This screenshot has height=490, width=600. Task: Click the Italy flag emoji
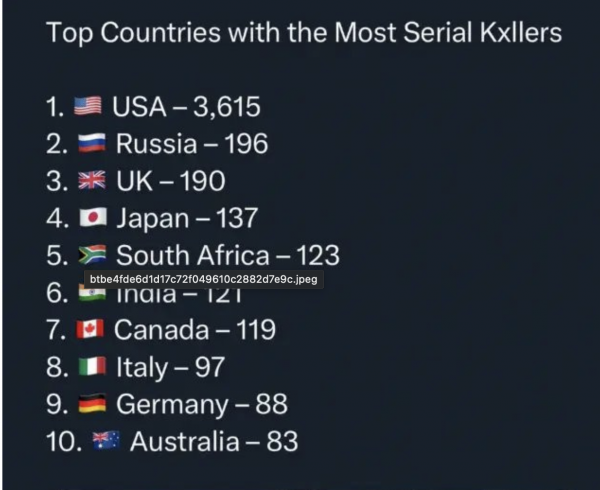point(92,366)
